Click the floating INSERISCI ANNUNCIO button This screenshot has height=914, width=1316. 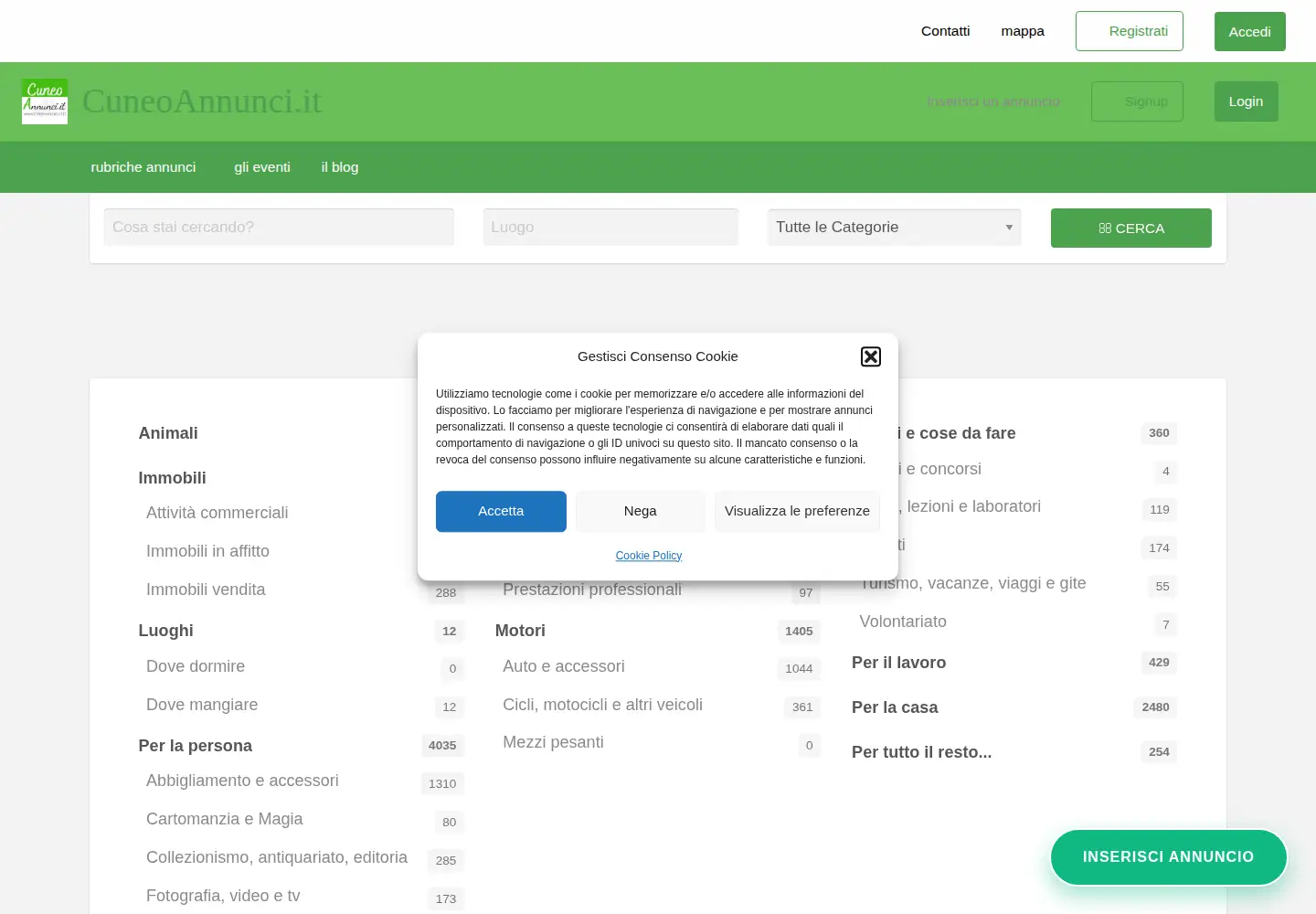tap(1169, 857)
